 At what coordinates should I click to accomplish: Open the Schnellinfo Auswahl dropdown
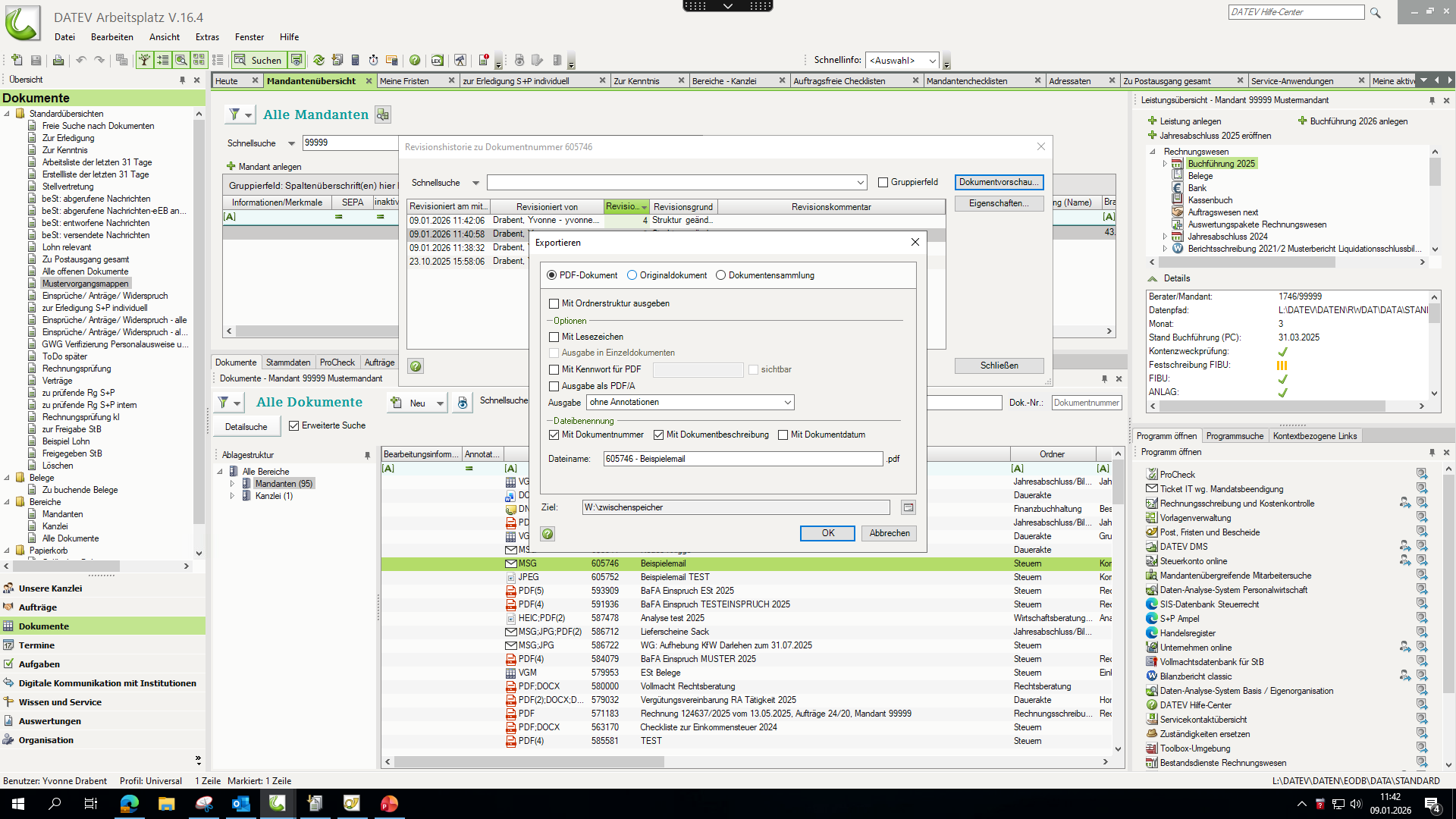(x=932, y=61)
